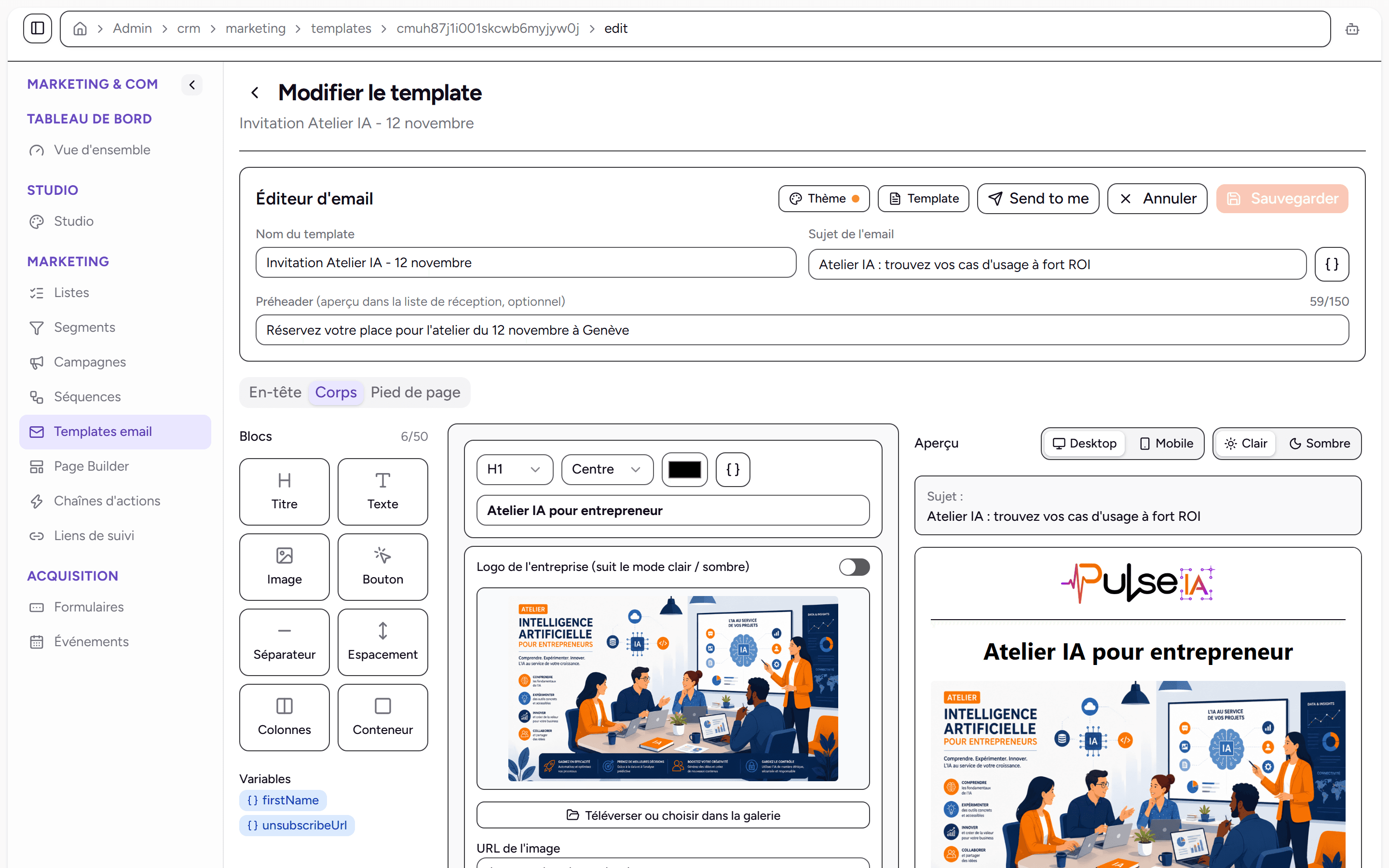Viewport: 1389px width, 868px height.
Task: Open Page Builder in the sidebar
Action: (115, 466)
